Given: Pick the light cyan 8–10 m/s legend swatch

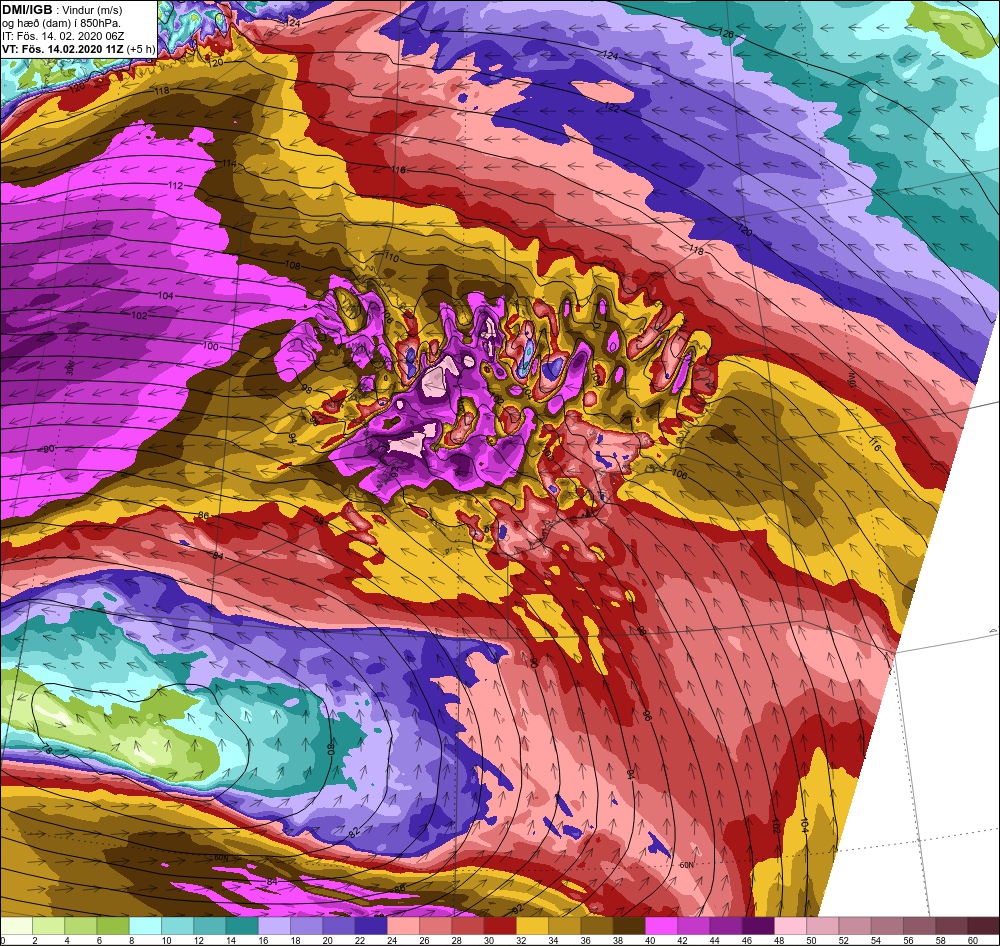Looking at the screenshot, I should (x=146, y=926).
